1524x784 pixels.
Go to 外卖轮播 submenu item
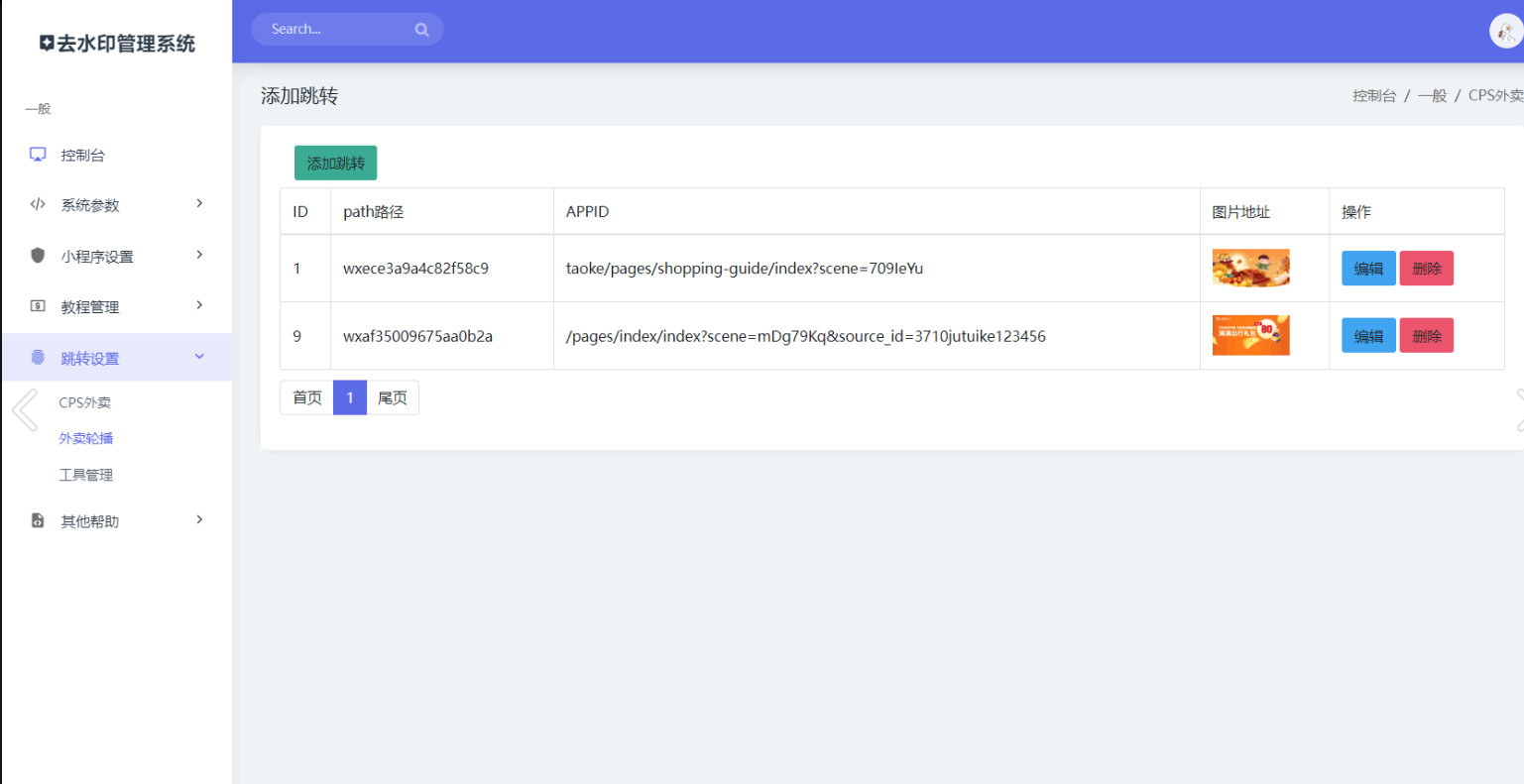[x=85, y=438]
